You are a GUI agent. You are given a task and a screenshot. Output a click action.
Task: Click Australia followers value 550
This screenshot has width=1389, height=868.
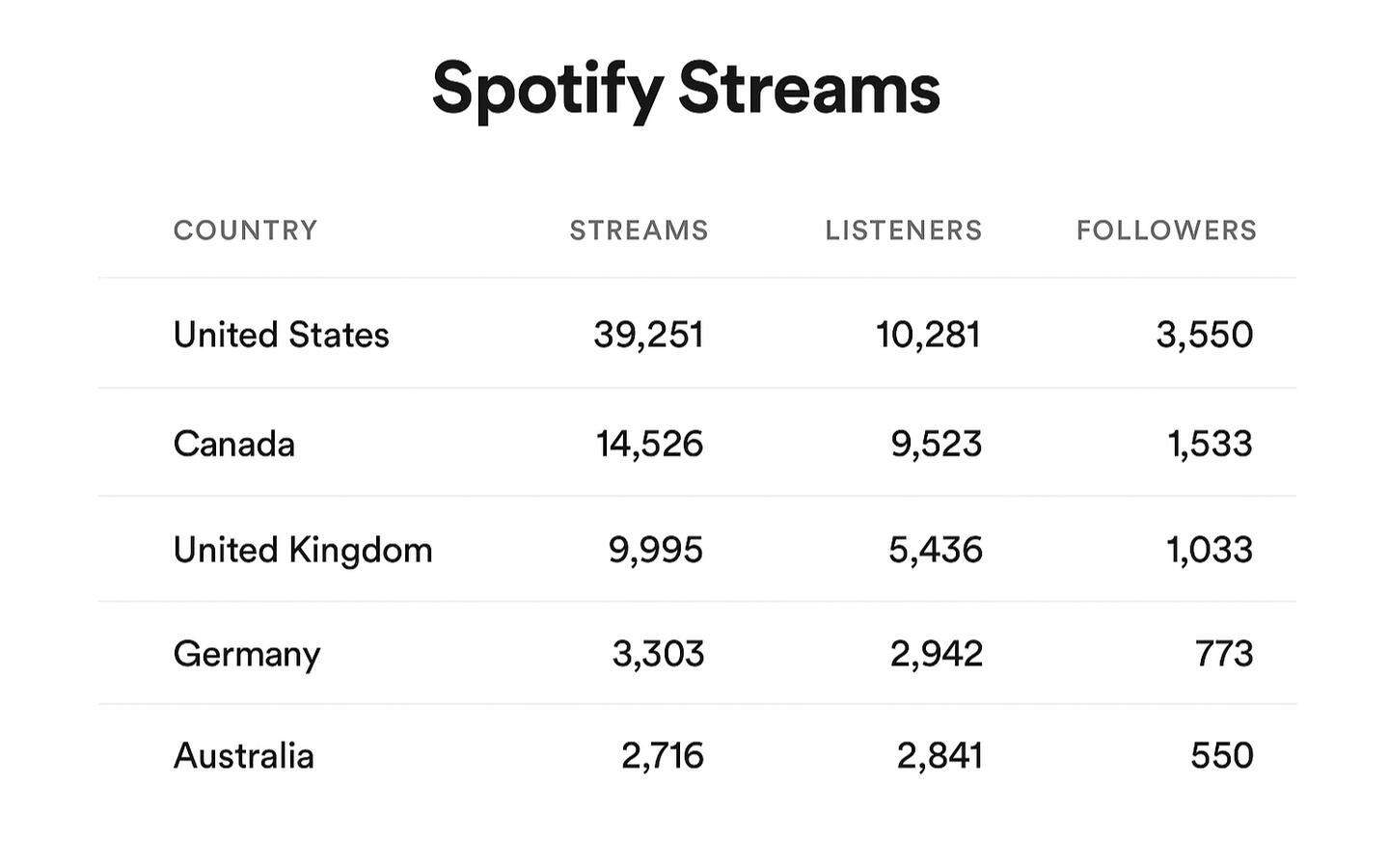point(1221,755)
